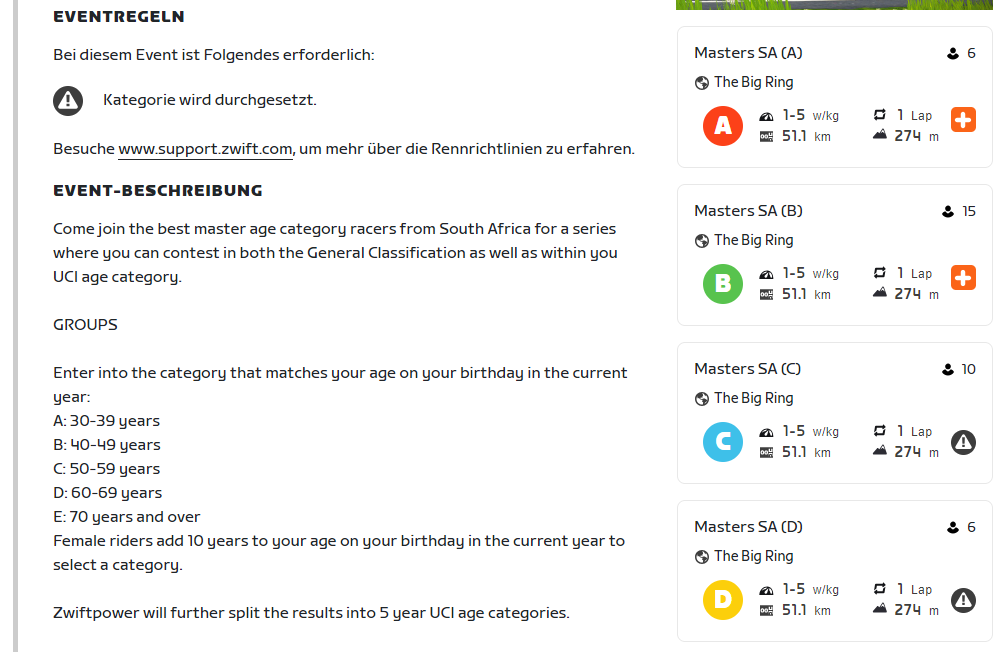Viewport: 1006px width, 652px height.
Task: Click the globe icon in Masters SA (A)
Action: pyautogui.click(x=701, y=83)
